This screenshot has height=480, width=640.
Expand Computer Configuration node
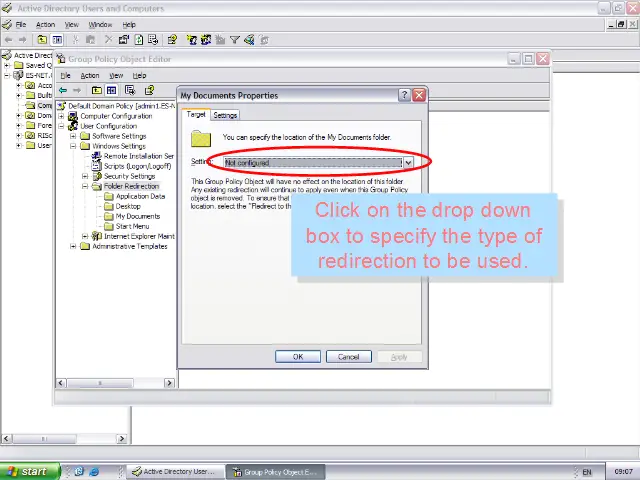coord(61,116)
